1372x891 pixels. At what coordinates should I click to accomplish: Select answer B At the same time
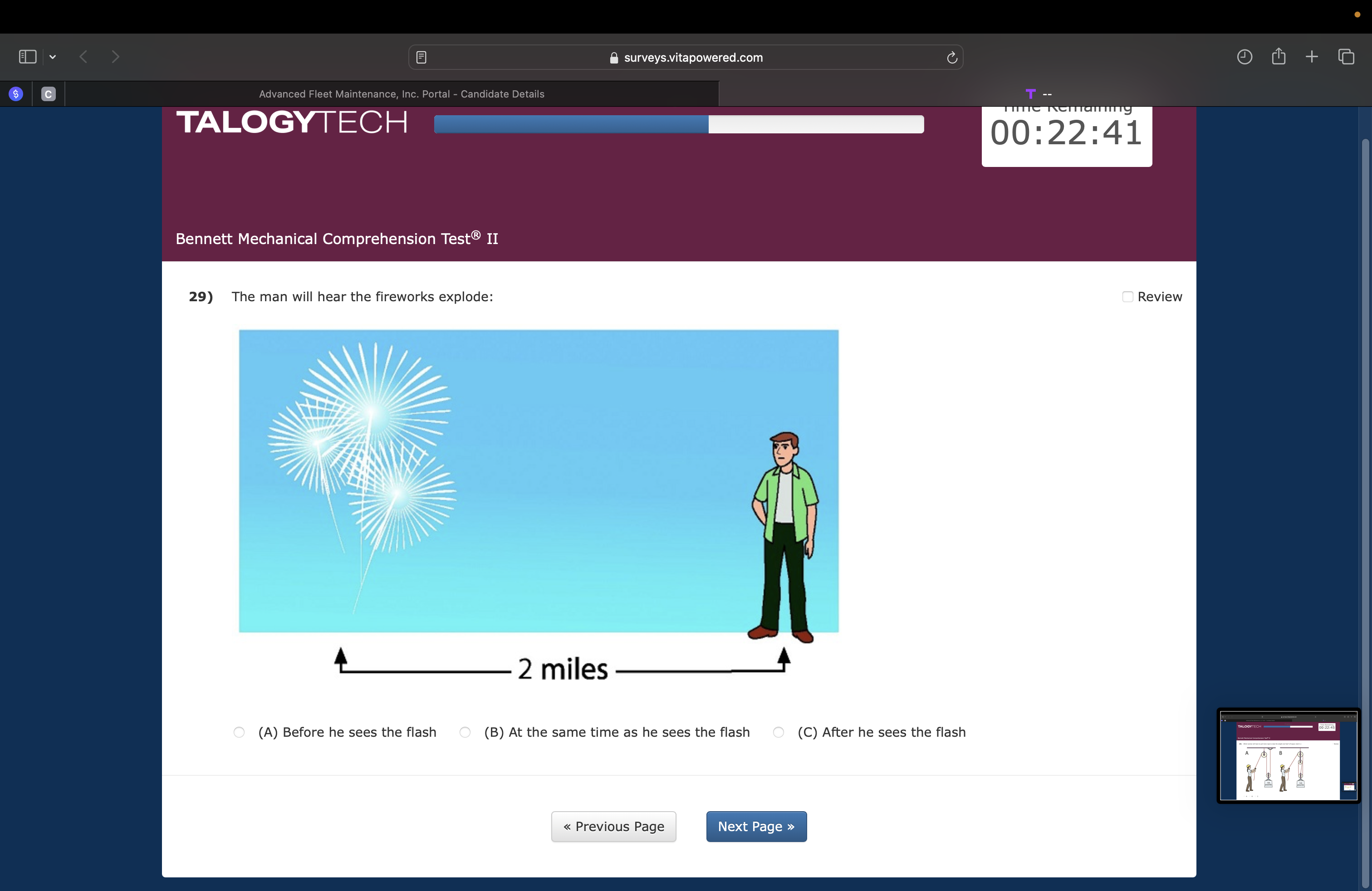[465, 732]
